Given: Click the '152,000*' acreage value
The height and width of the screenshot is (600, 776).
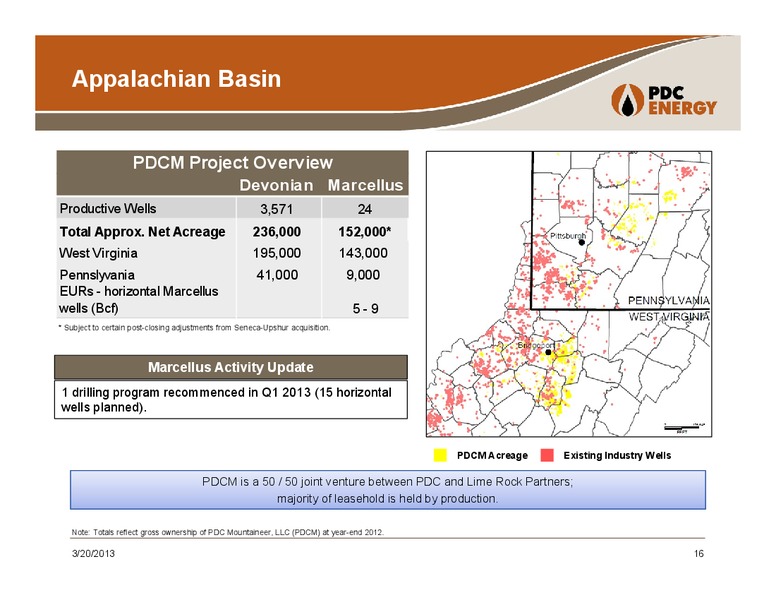Looking at the screenshot, I should [x=365, y=232].
